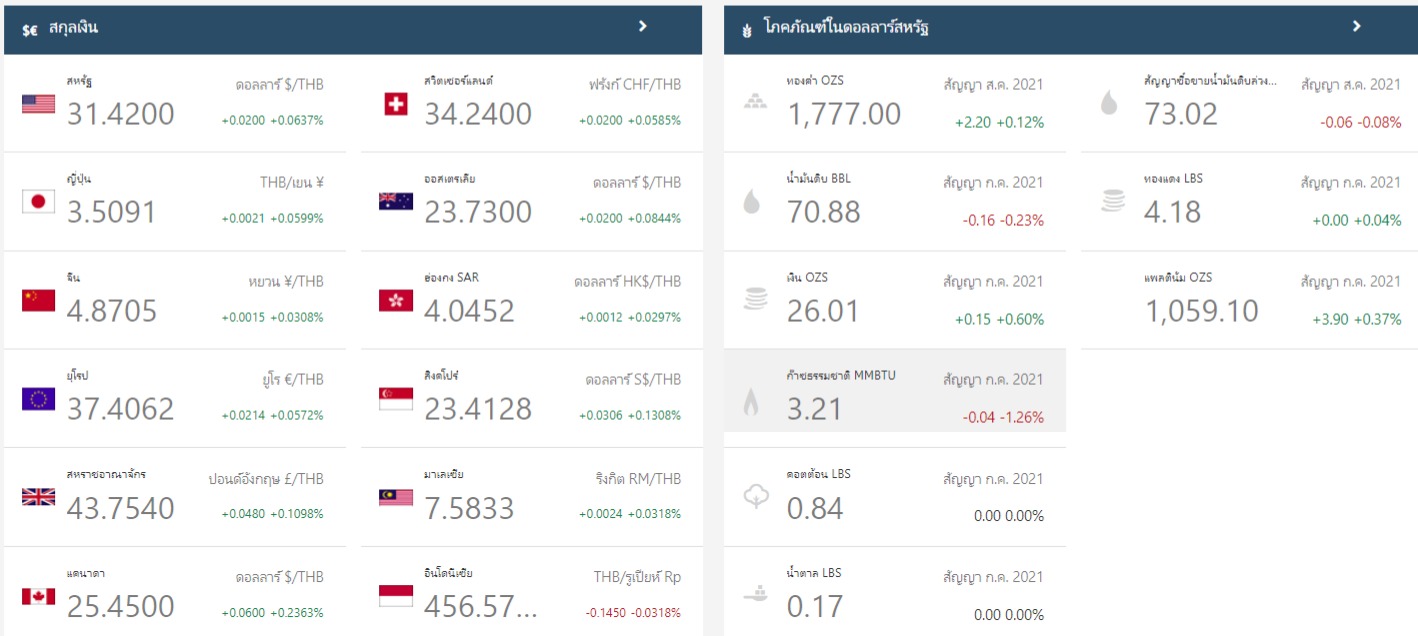The height and width of the screenshot is (636, 1418).
Task: Click the ปอนด์อังกฤษ £/THB label
Action: 266,479
